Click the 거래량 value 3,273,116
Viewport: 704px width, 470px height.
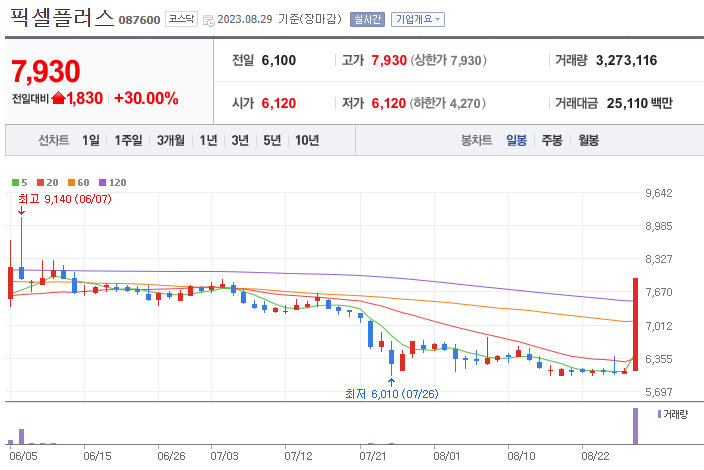point(626,60)
